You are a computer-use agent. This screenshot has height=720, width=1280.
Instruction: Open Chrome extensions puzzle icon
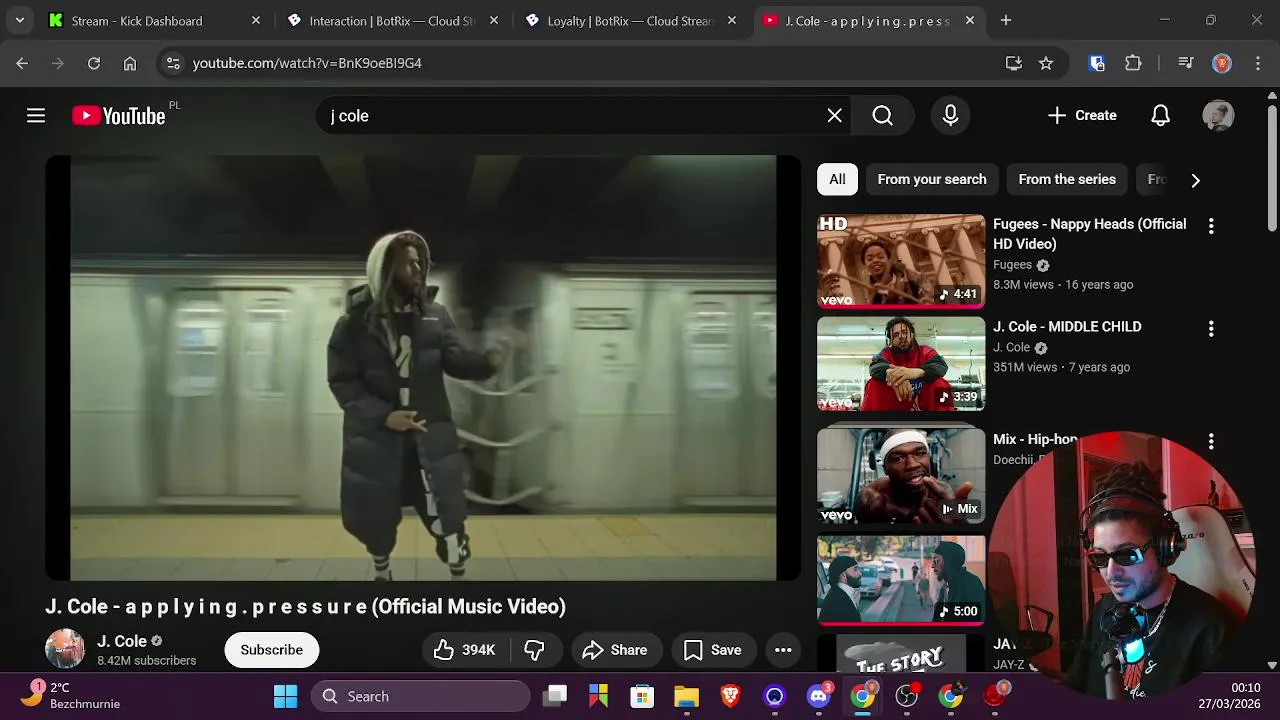(x=1133, y=63)
